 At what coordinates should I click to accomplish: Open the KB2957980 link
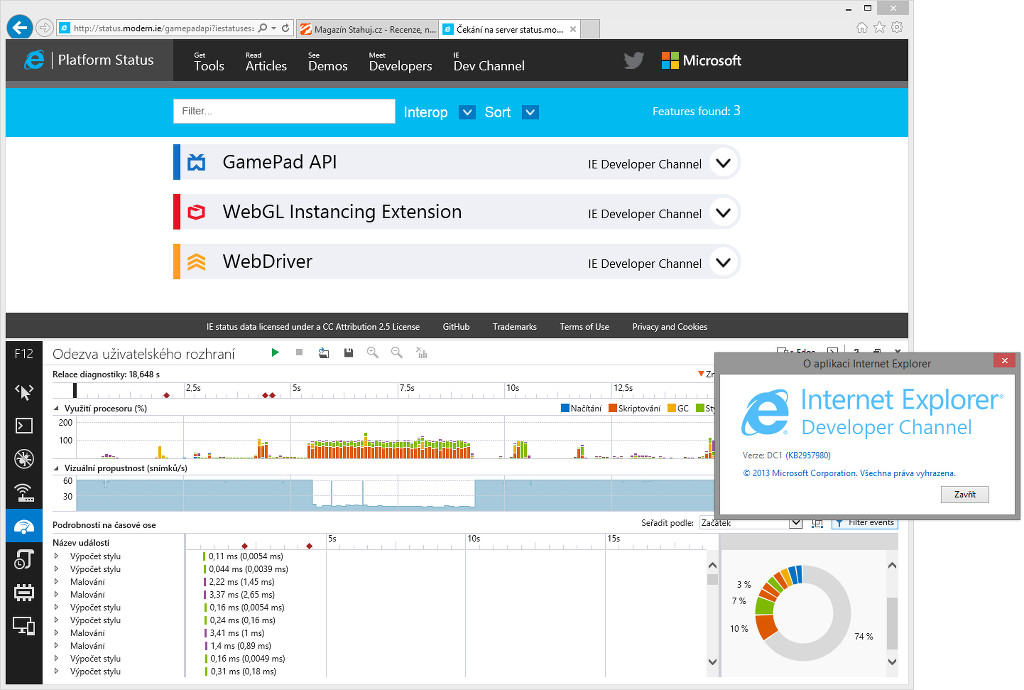pos(808,456)
